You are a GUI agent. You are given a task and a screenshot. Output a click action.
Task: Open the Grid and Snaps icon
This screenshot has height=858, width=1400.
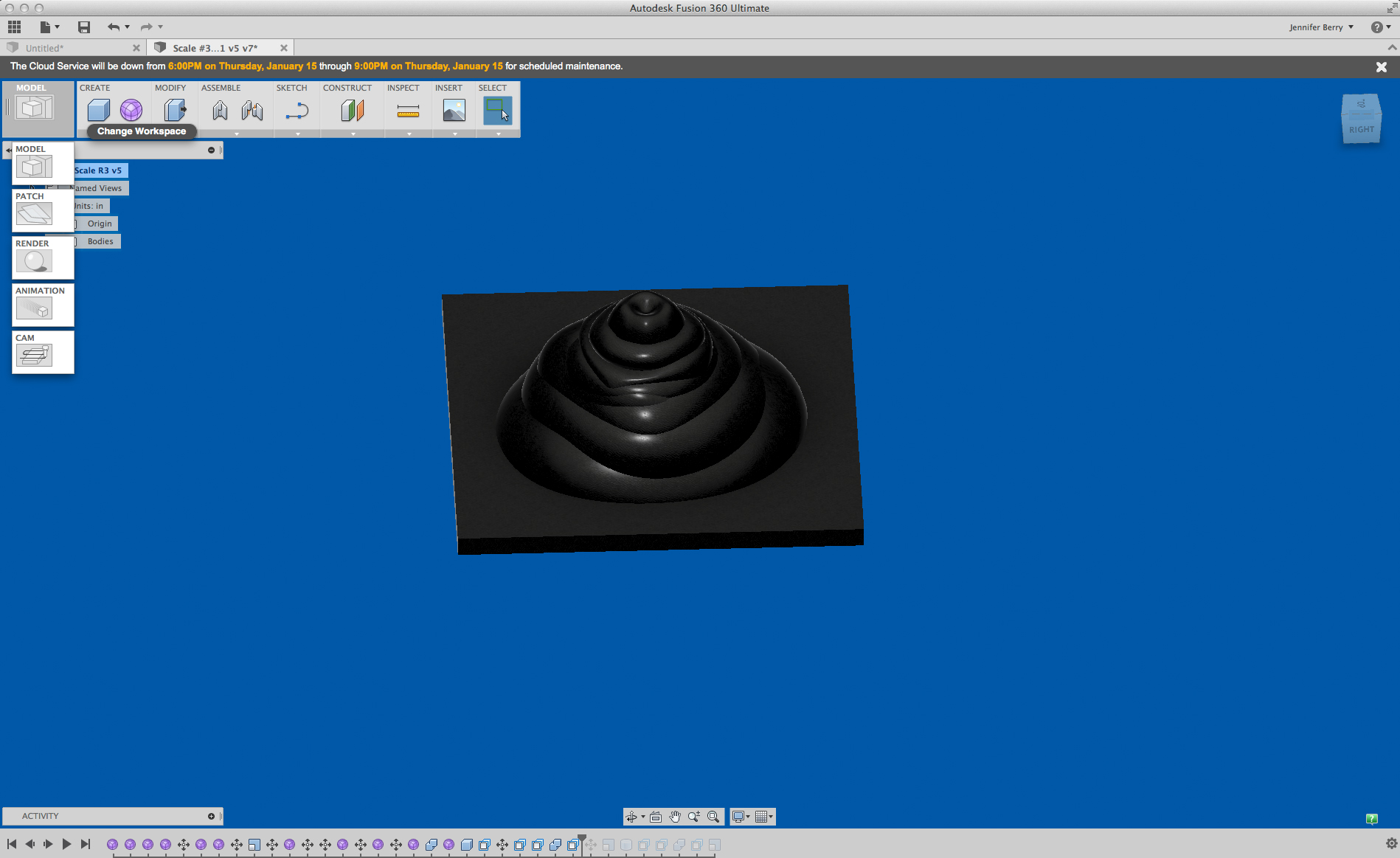pyautogui.click(x=762, y=817)
